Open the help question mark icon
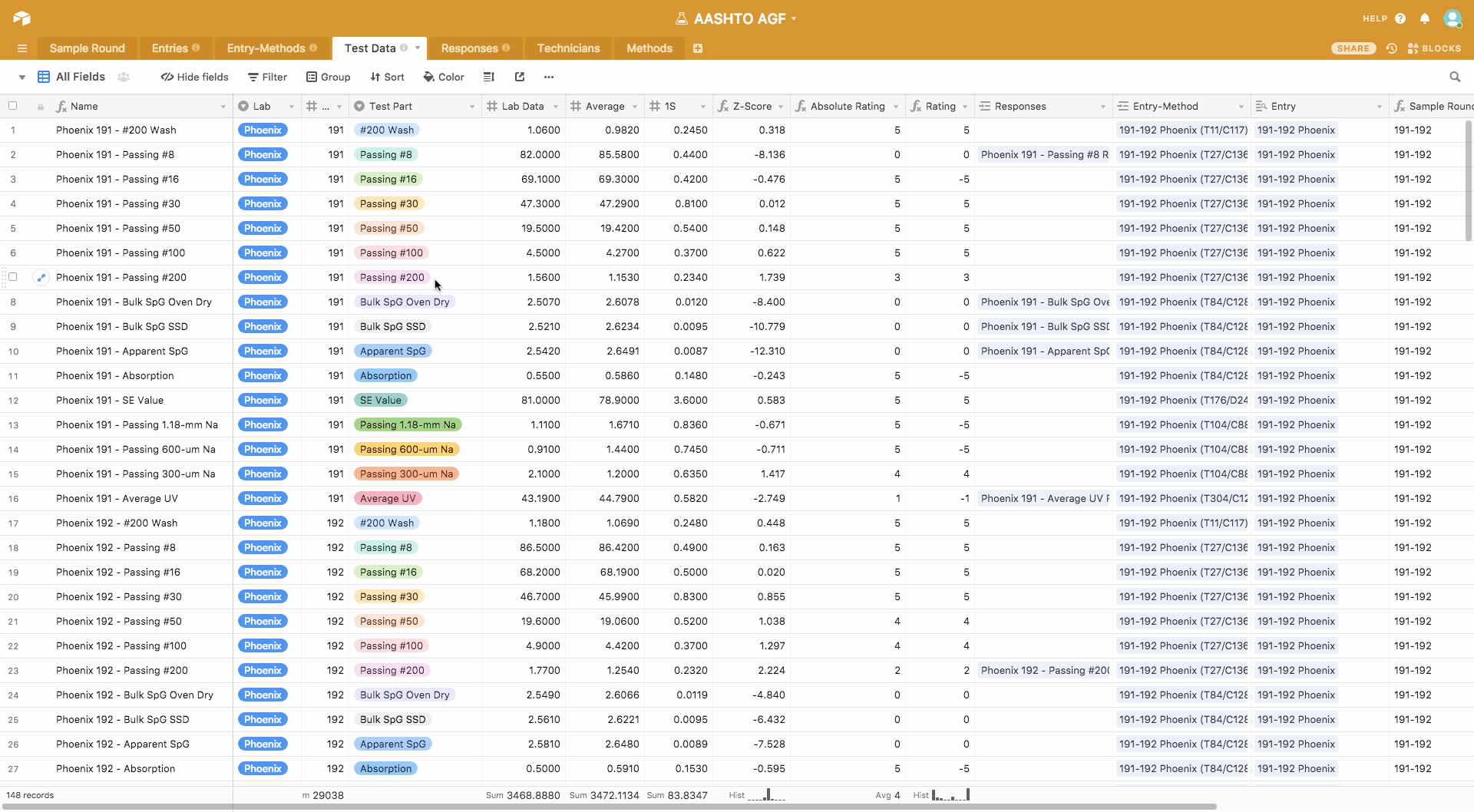 point(1400,18)
